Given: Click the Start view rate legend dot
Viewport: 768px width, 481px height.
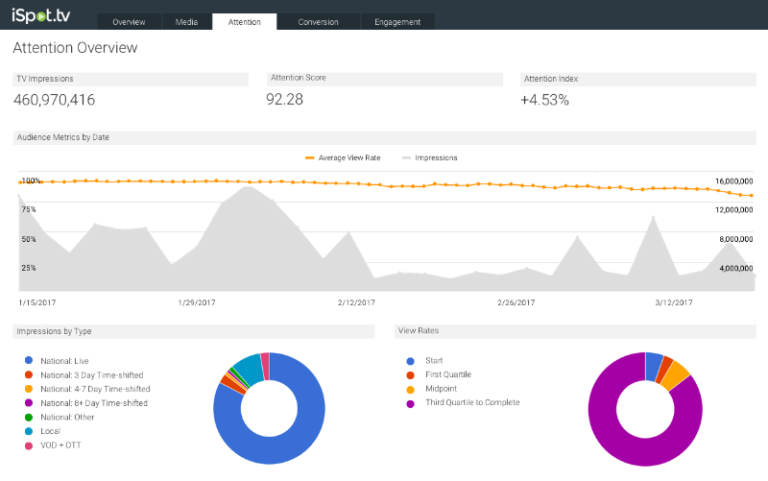Looking at the screenshot, I should 409,360.
